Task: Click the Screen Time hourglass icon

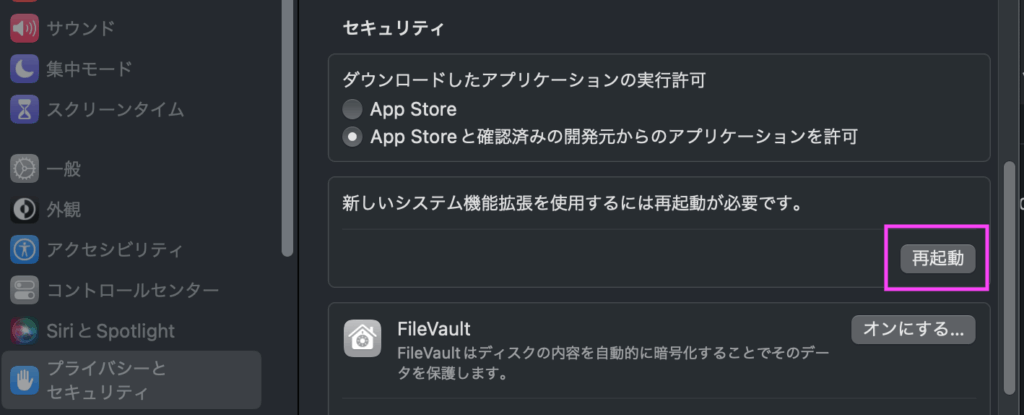Action: tap(24, 109)
